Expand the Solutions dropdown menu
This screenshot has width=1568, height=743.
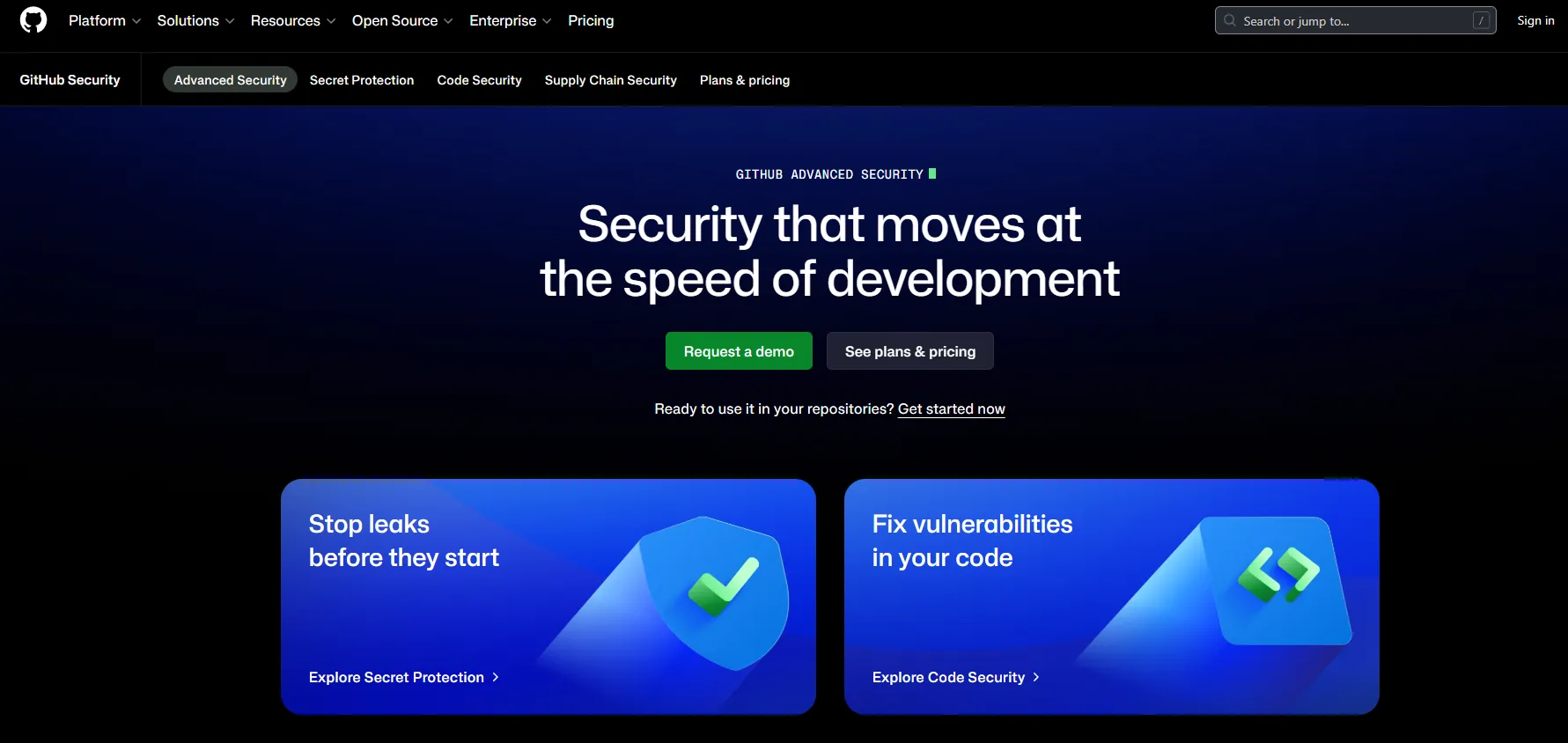pos(195,20)
